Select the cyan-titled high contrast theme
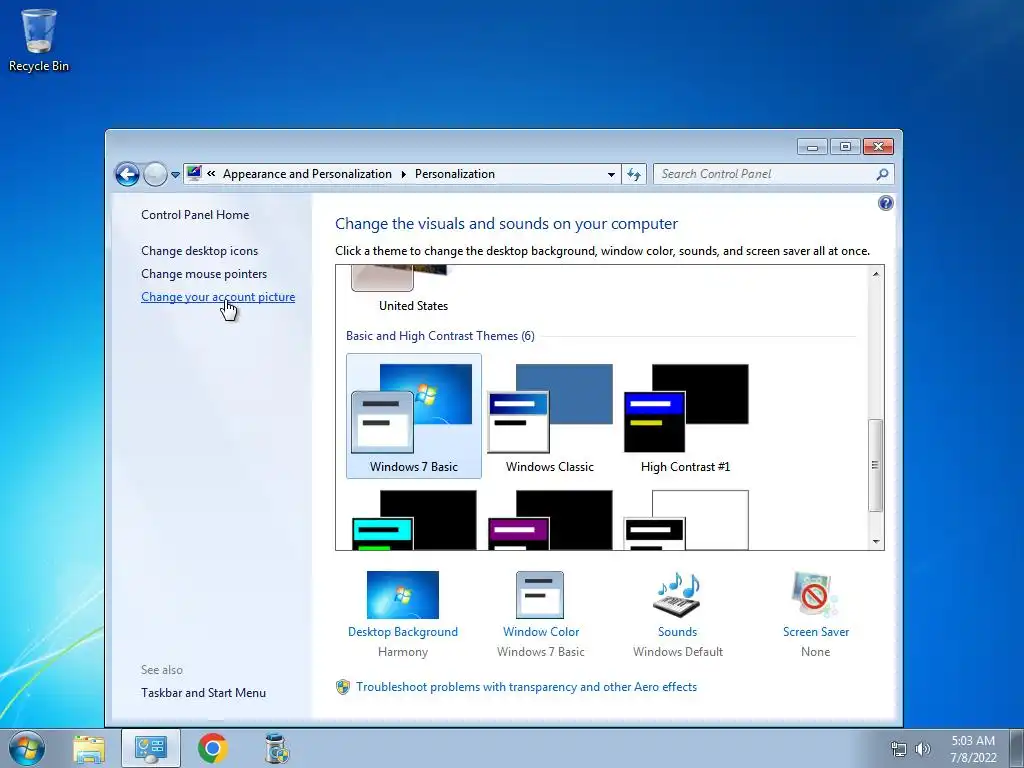 point(413,520)
